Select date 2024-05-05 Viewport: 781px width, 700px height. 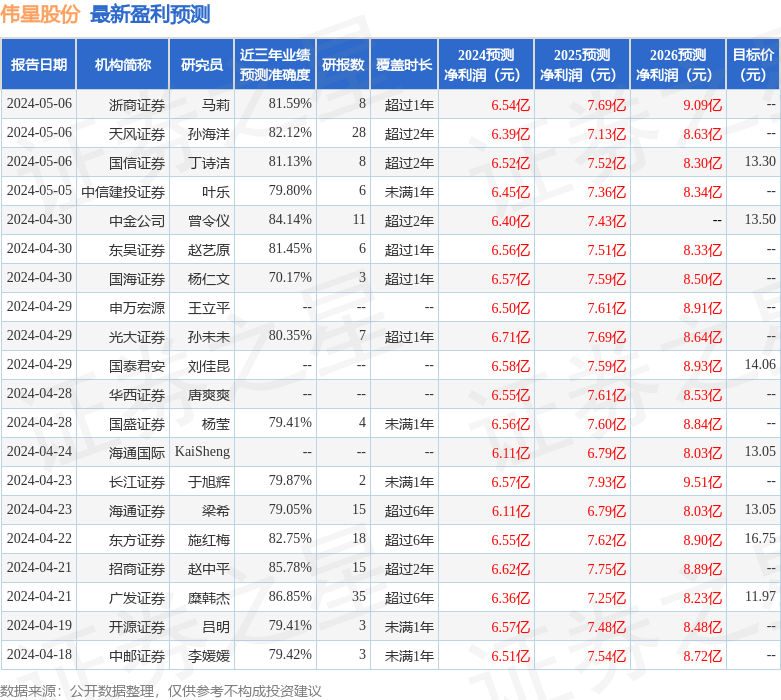pos(39,191)
